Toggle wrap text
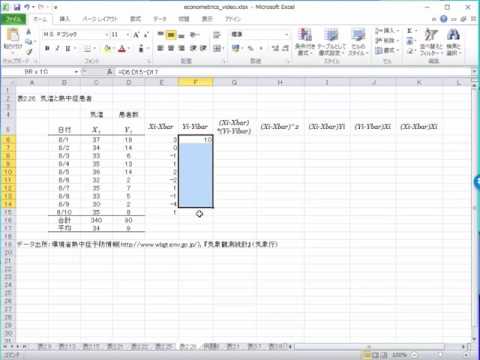 coord(217,35)
